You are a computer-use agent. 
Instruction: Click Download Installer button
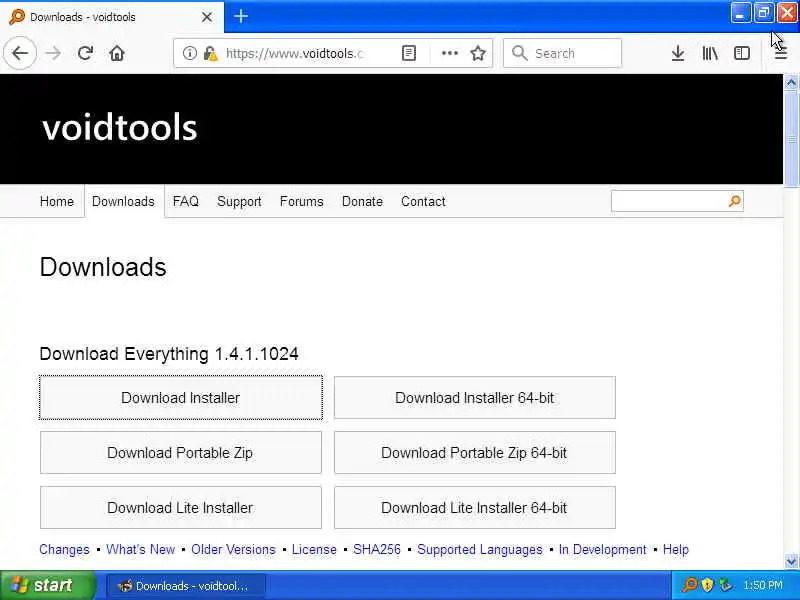pos(181,397)
